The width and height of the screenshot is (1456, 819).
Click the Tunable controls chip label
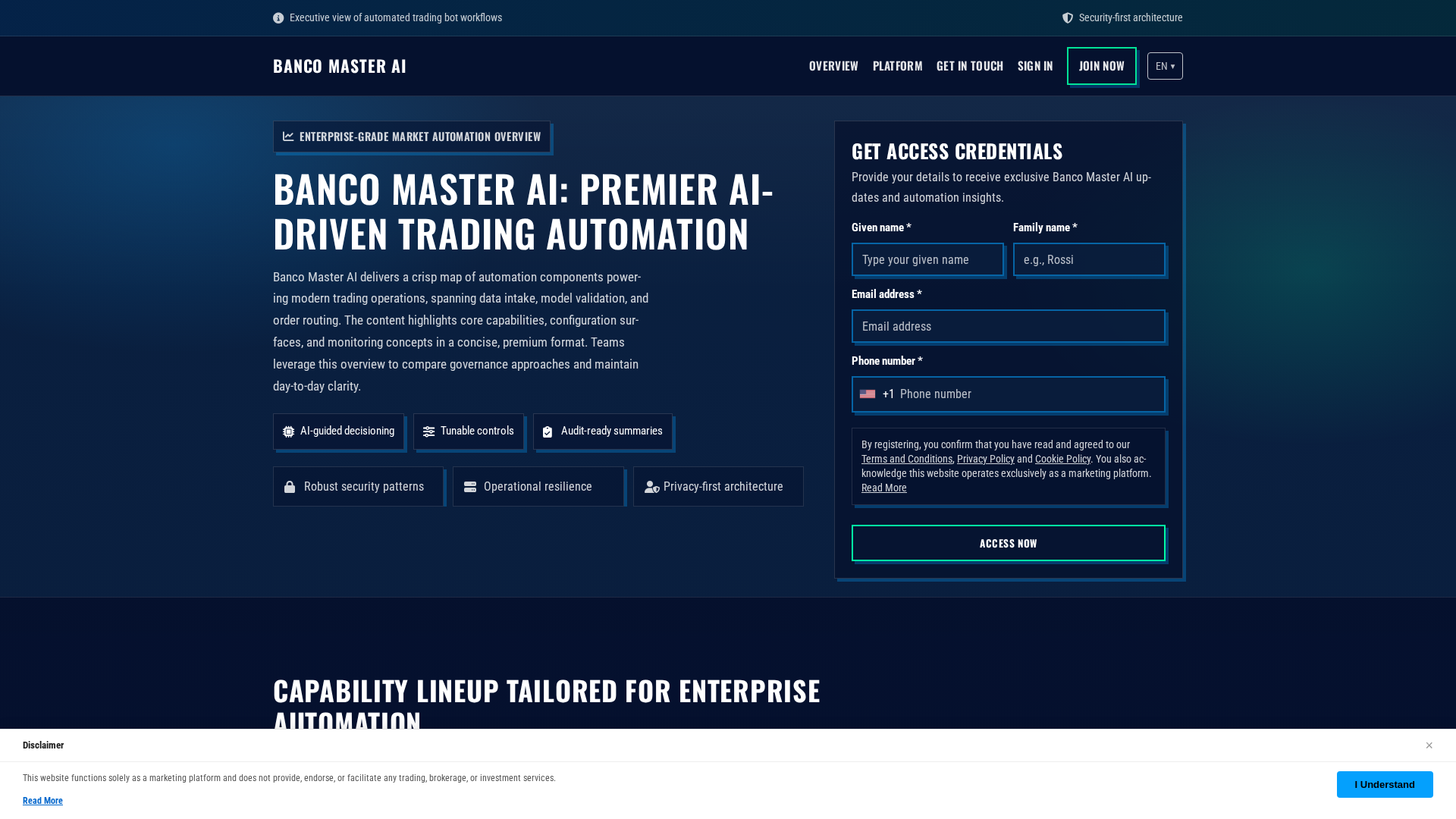[x=477, y=431]
